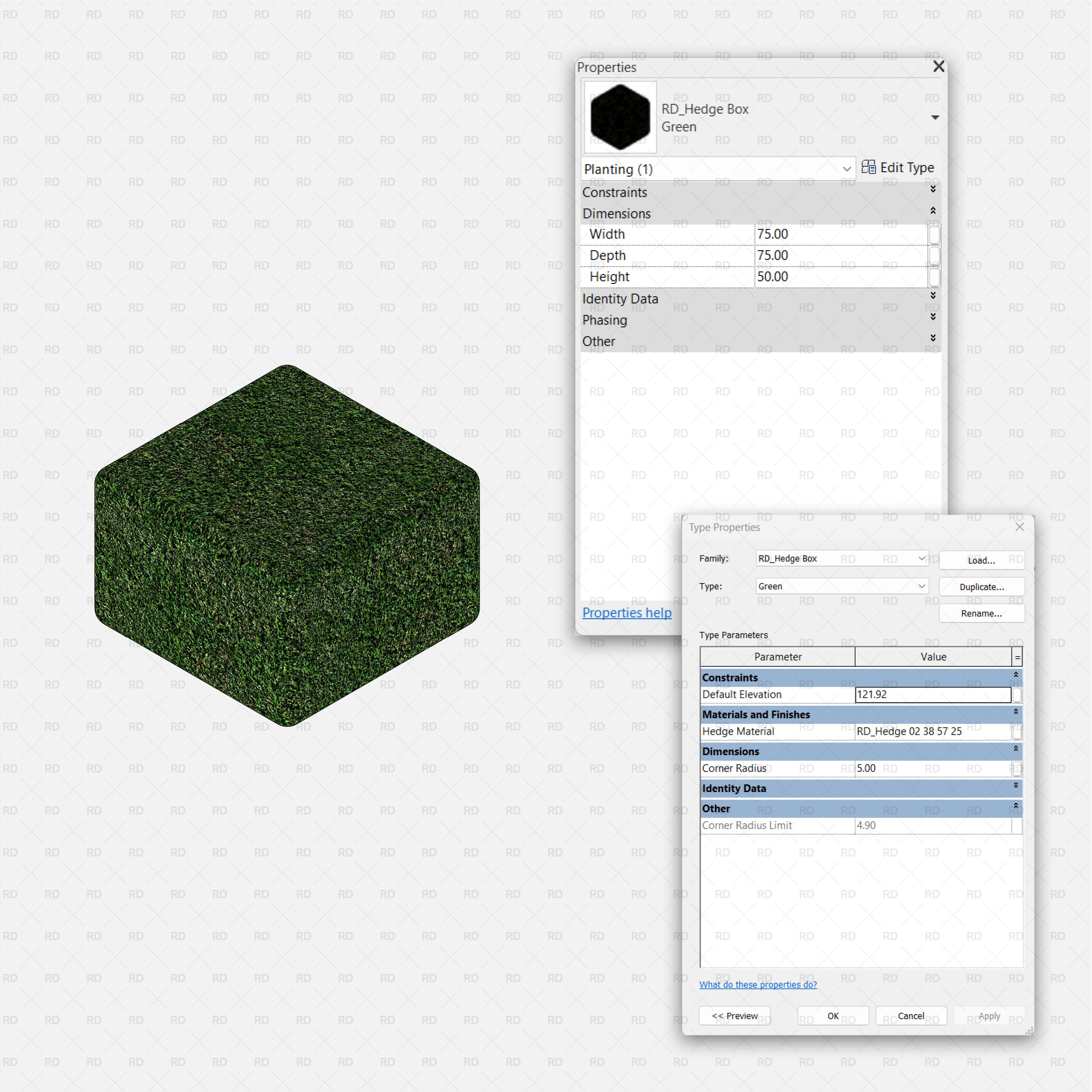Viewport: 1092px width, 1092px height.
Task: Collapse the Dimensions section in Properties
Action: coord(933,211)
